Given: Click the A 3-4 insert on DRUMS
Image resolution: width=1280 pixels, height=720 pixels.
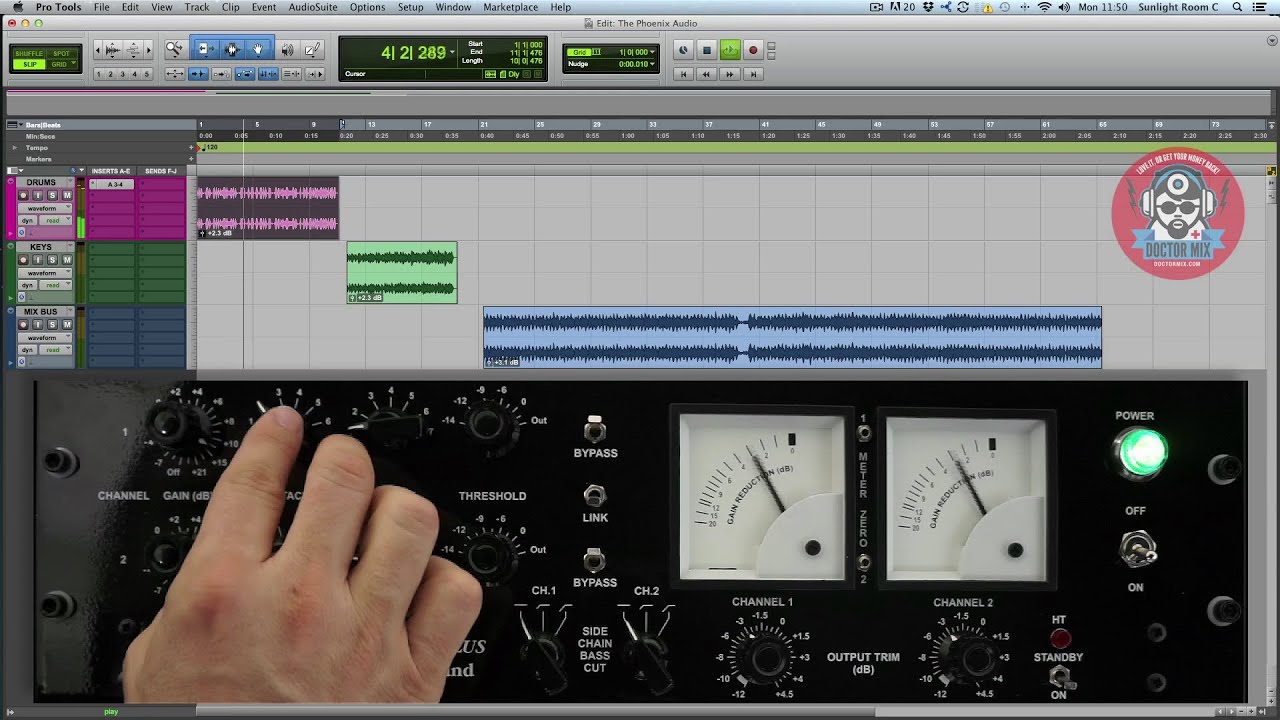Looking at the screenshot, I should click(x=112, y=185).
